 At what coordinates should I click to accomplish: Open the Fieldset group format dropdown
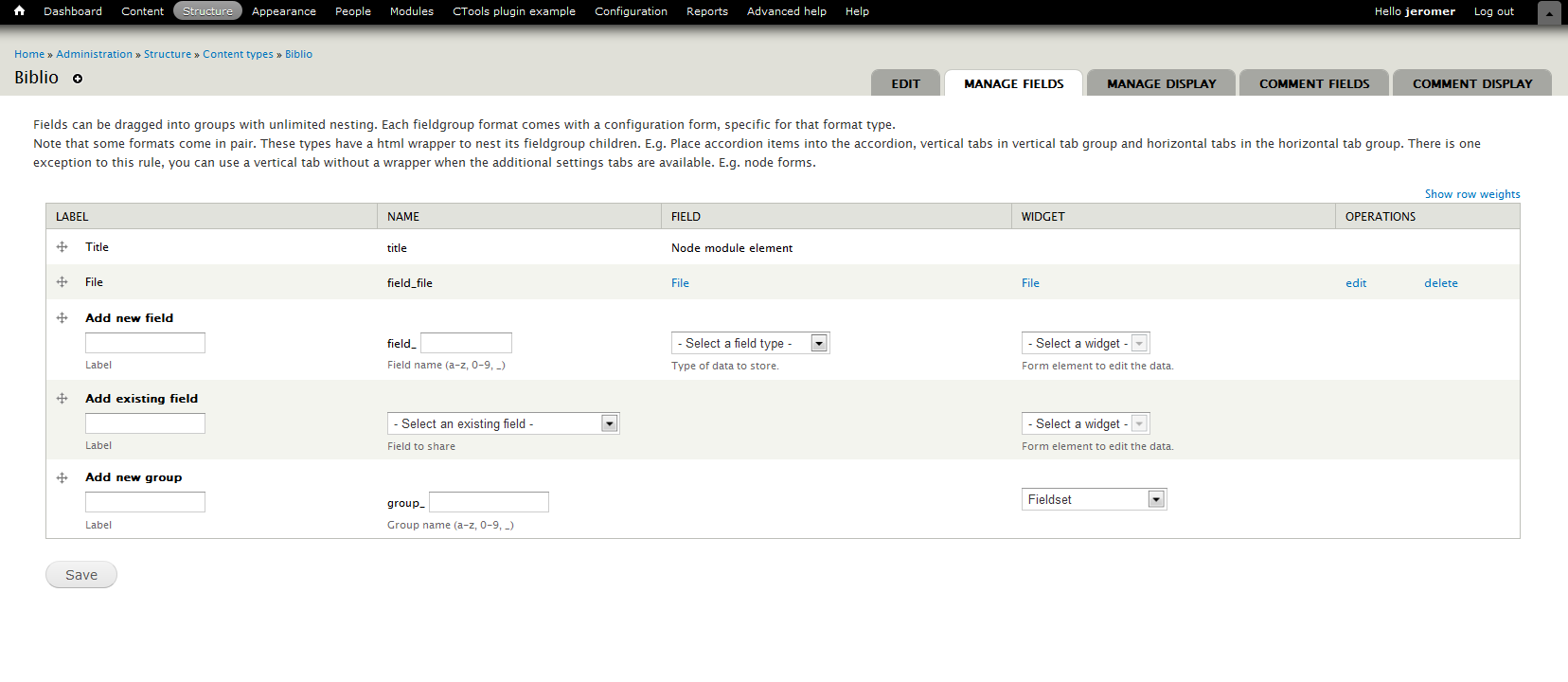pyautogui.click(x=1094, y=500)
